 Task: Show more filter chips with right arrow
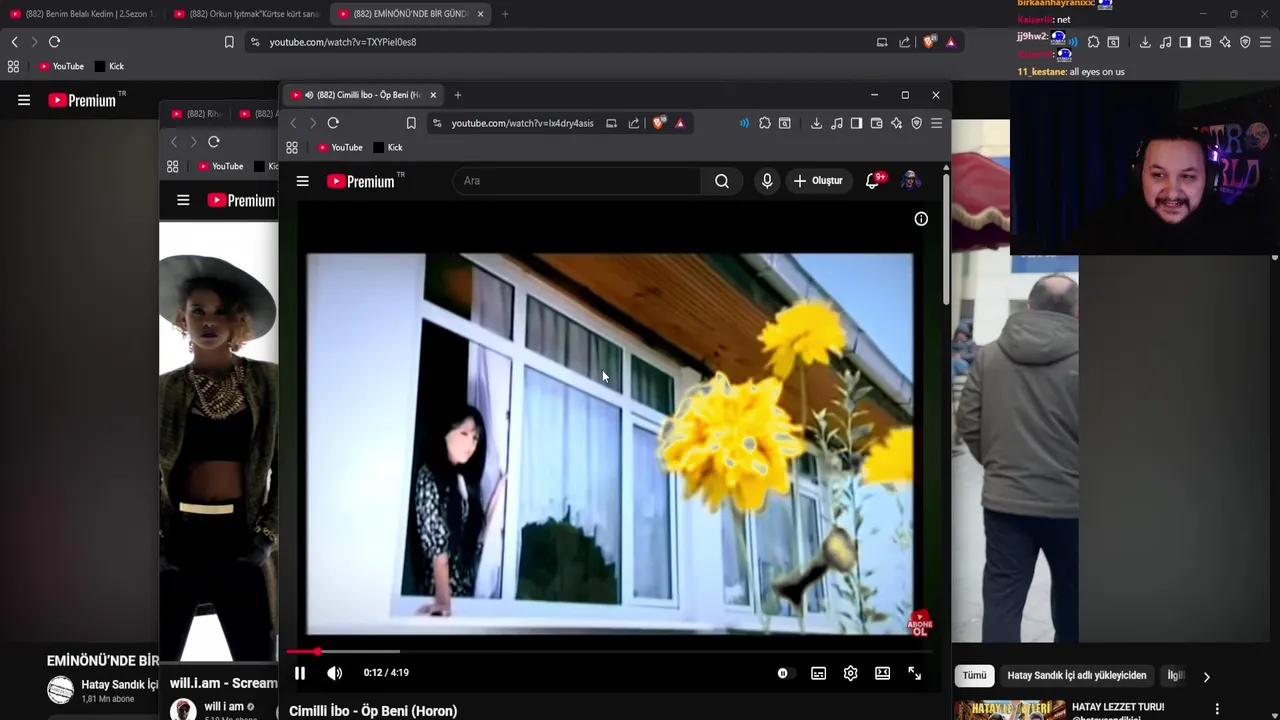1206,677
